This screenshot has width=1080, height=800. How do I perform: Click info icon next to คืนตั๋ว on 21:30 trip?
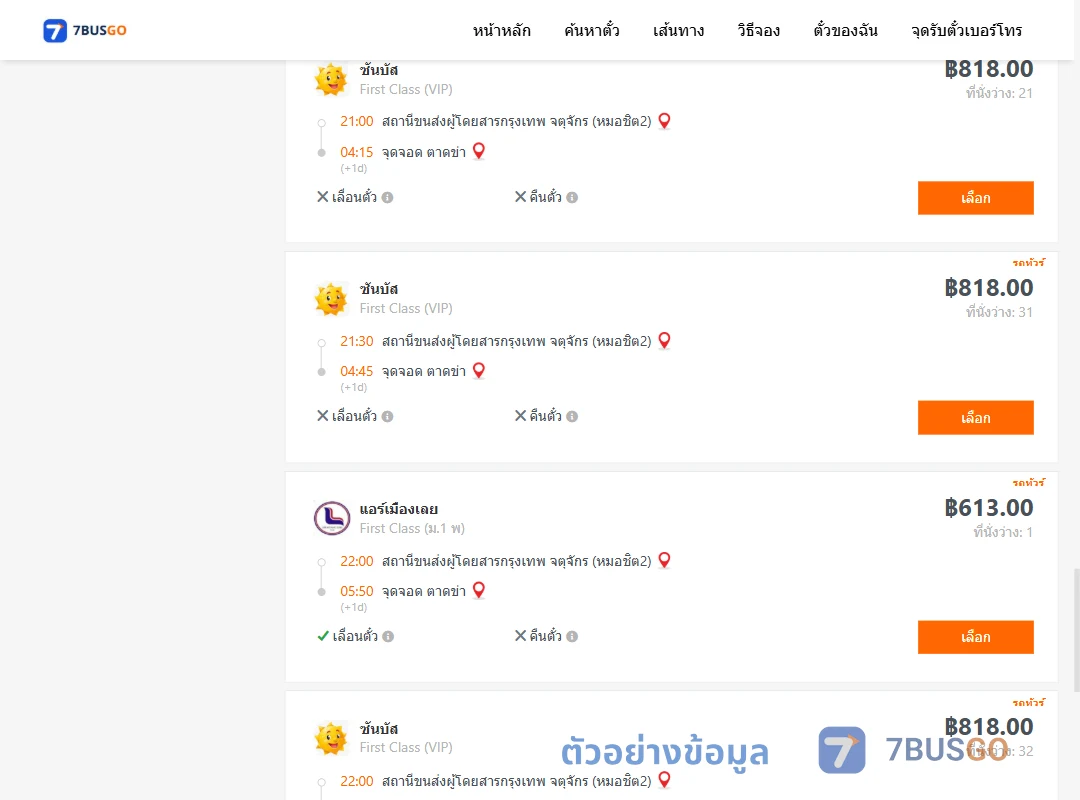572,417
